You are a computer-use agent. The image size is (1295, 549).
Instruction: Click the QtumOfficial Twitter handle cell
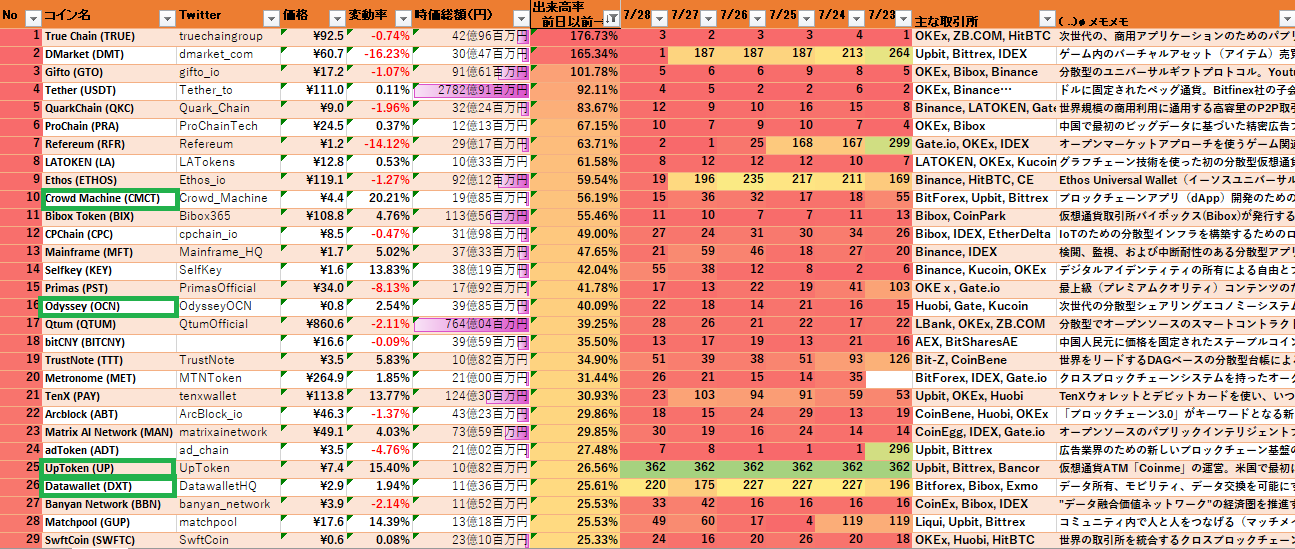[x=227, y=324]
